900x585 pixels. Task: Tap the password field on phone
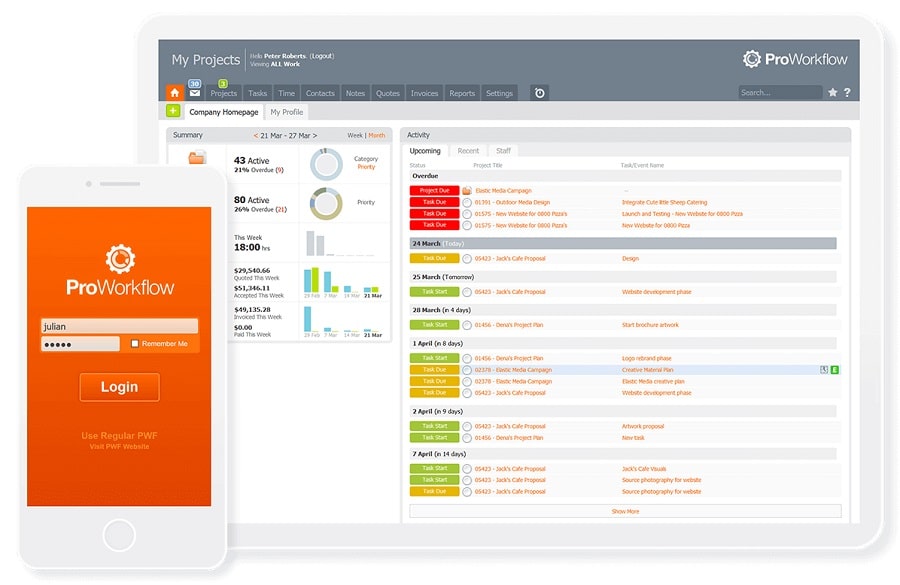point(80,344)
